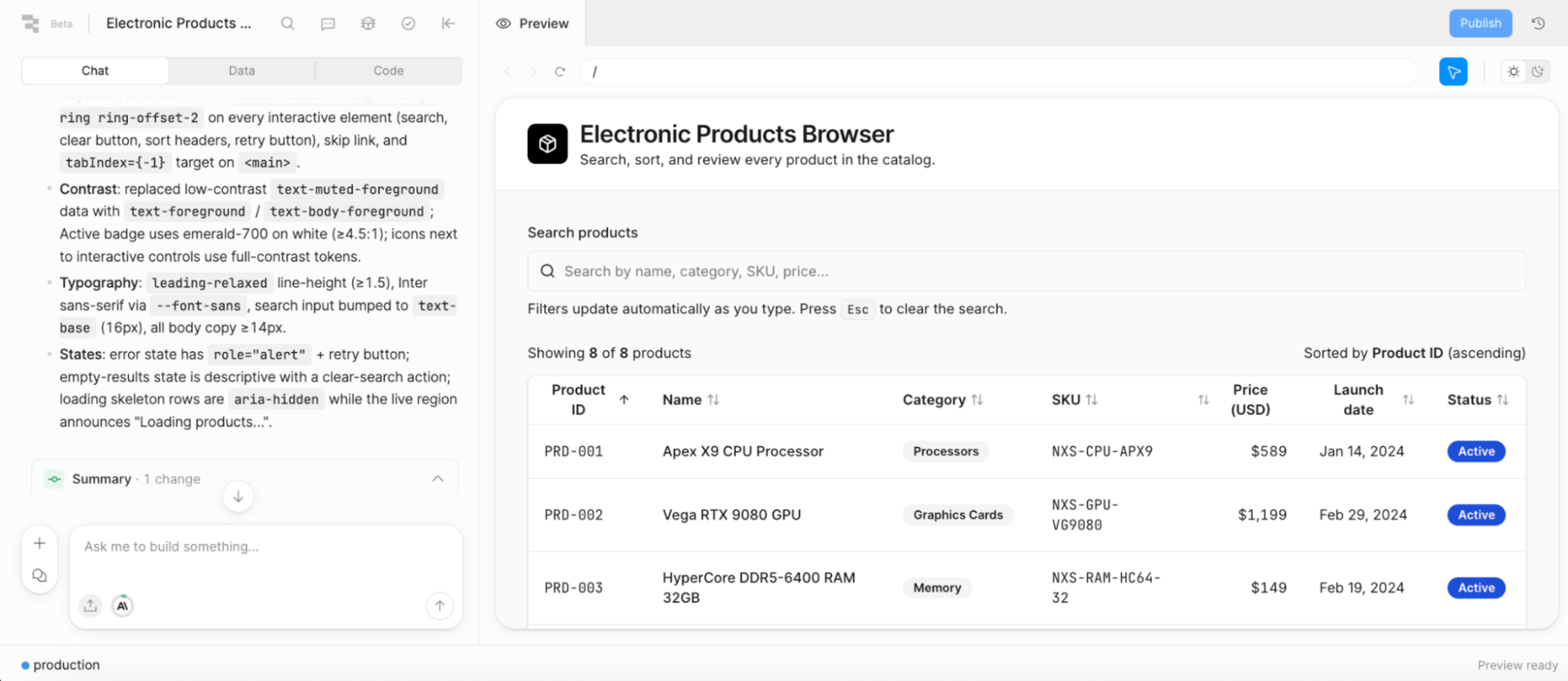The height and width of the screenshot is (681, 1568).
Task: Switch preview to dark mode
Action: click(x=1538, y=71)
